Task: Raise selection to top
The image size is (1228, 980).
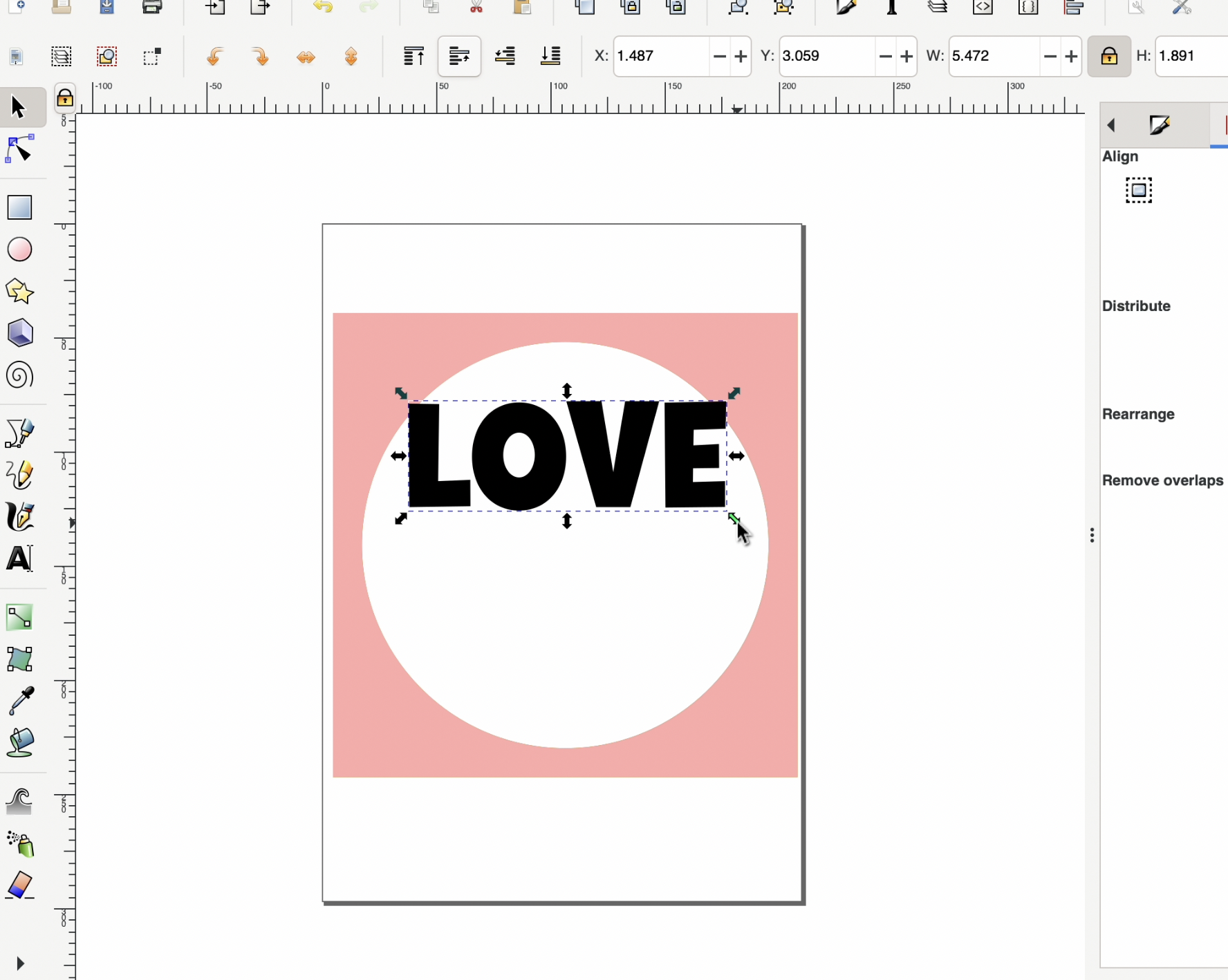Action: [x=413, y=56]
